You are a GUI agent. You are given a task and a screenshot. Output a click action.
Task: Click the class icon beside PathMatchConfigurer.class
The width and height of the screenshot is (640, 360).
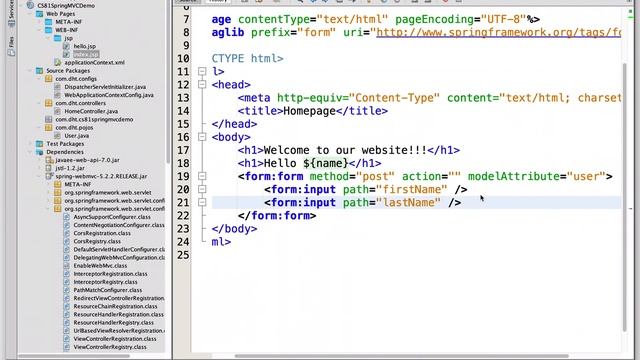[x=67, y=290]
